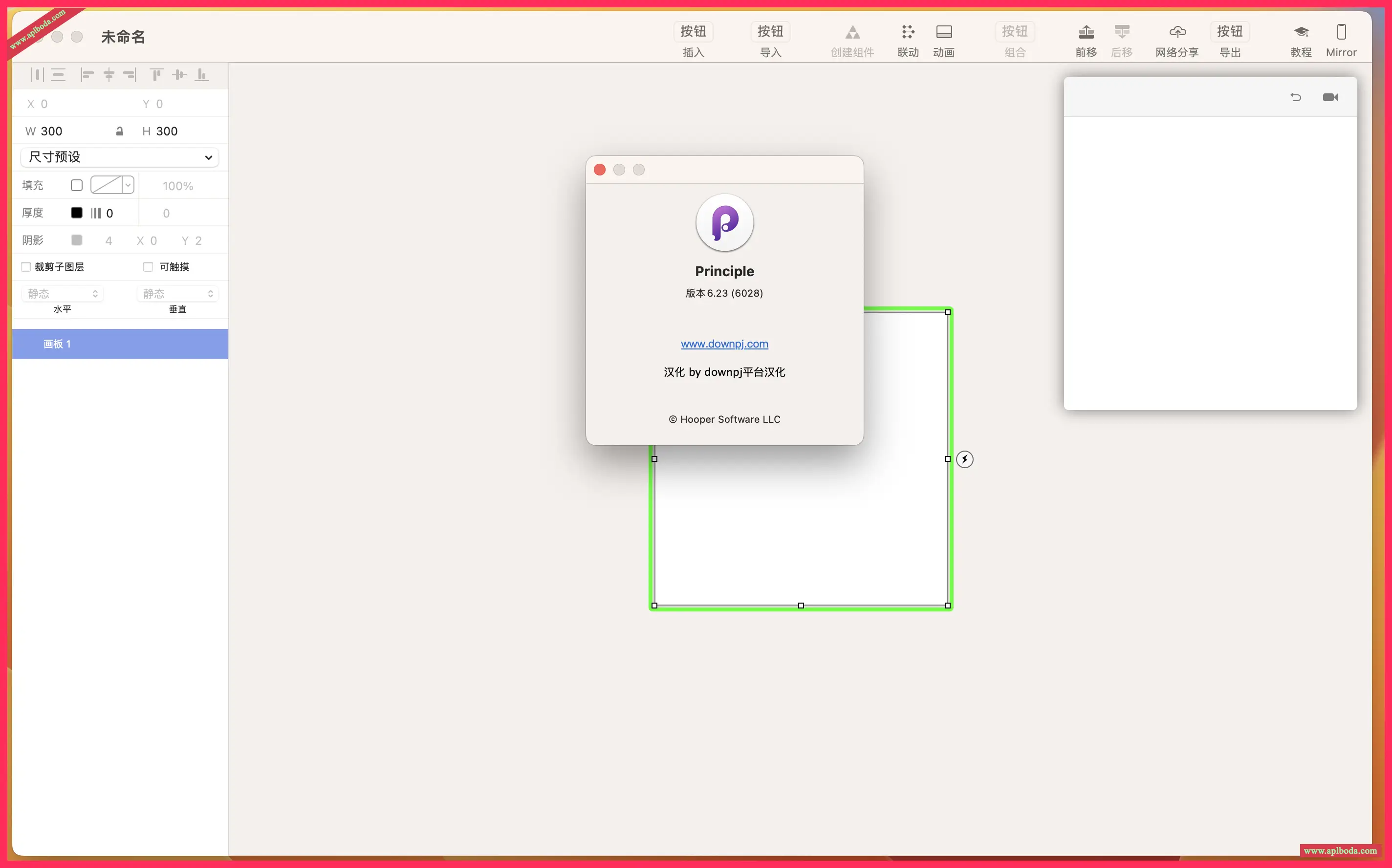Open the Animate (动画) panel icon
The width and height of the screenshot is (1392, 868).
tap(944, 32)
